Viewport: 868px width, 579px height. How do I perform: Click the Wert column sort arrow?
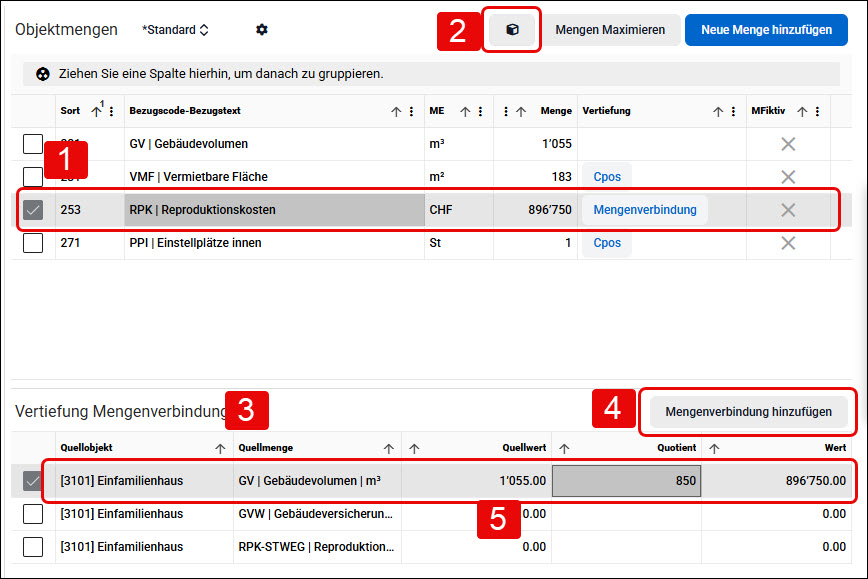click(714, 448)
